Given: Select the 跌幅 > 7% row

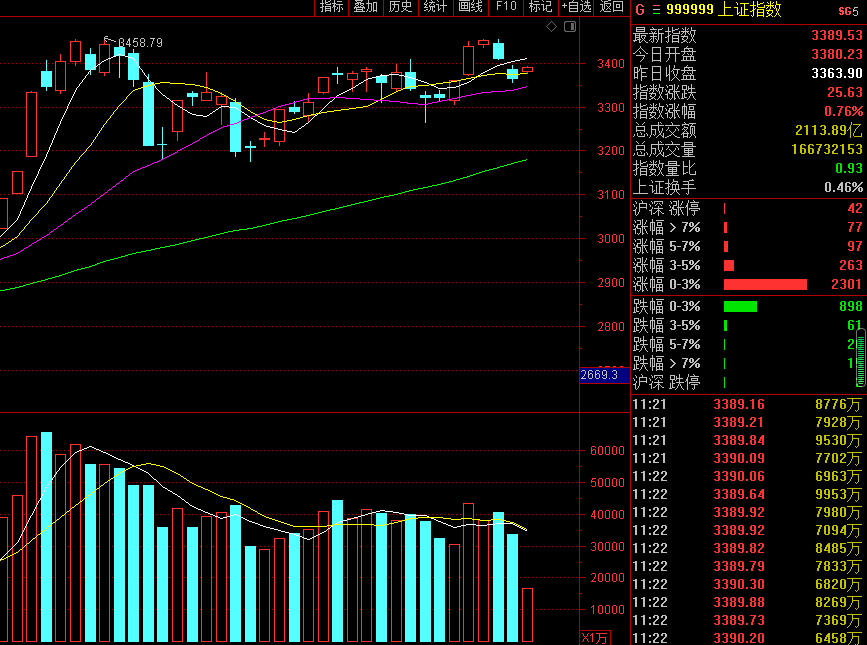Looking at the screenshot, I should pos(748,363).
